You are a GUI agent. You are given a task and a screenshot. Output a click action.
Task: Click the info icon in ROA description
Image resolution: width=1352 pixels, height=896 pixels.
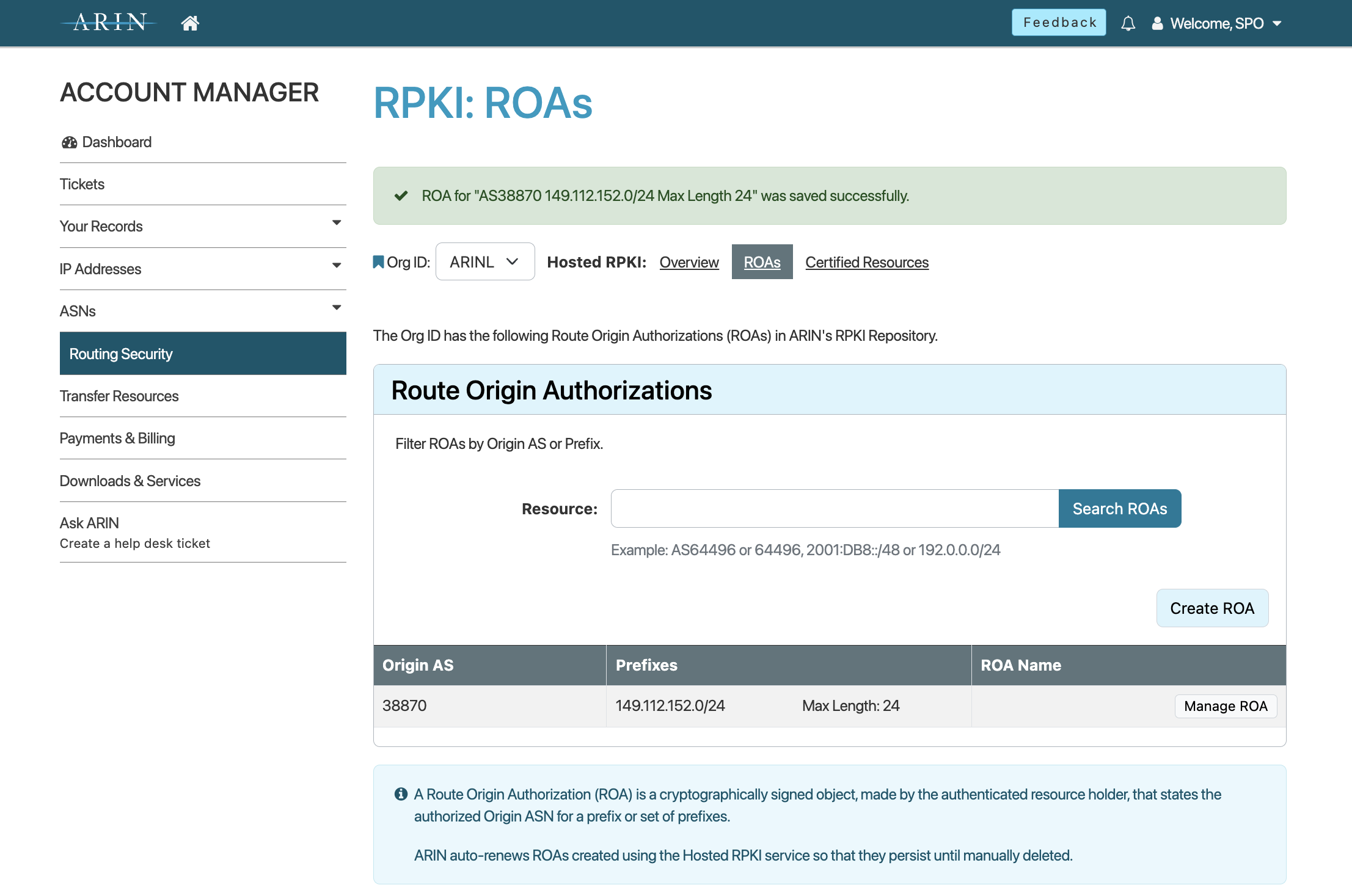click(x=401, y=794)
